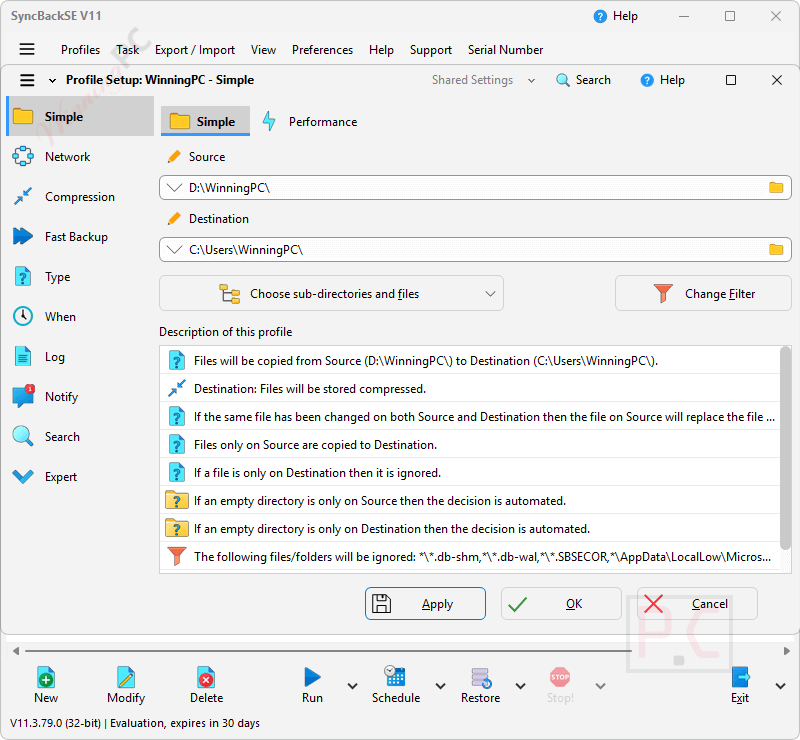The width and height of the screenshot is (800, 740).
Task: Select 'Files will be copied from Source' row
Action: [x=470, y=361]
